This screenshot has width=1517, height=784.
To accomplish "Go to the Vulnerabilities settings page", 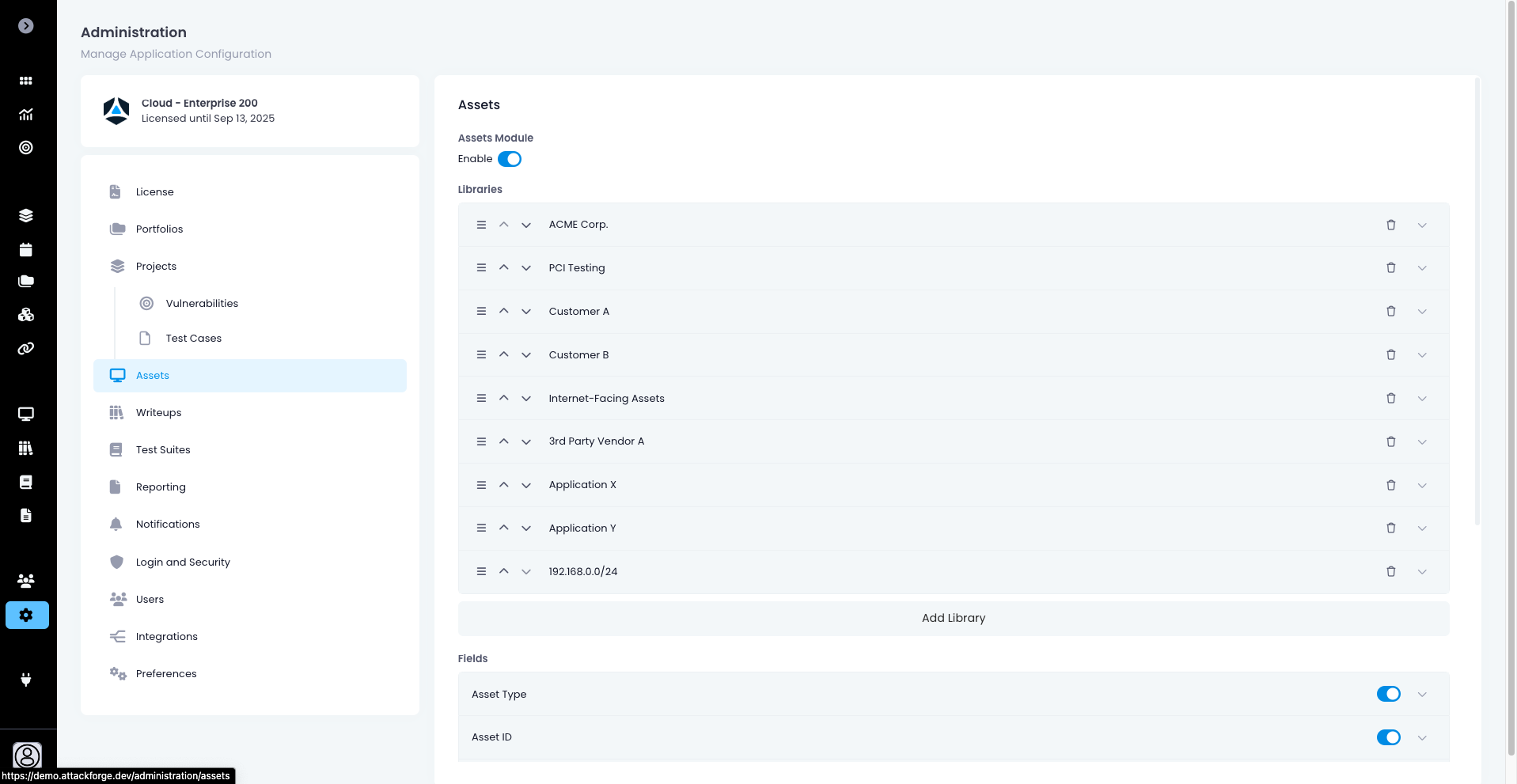I will click(x=202, y=304).
